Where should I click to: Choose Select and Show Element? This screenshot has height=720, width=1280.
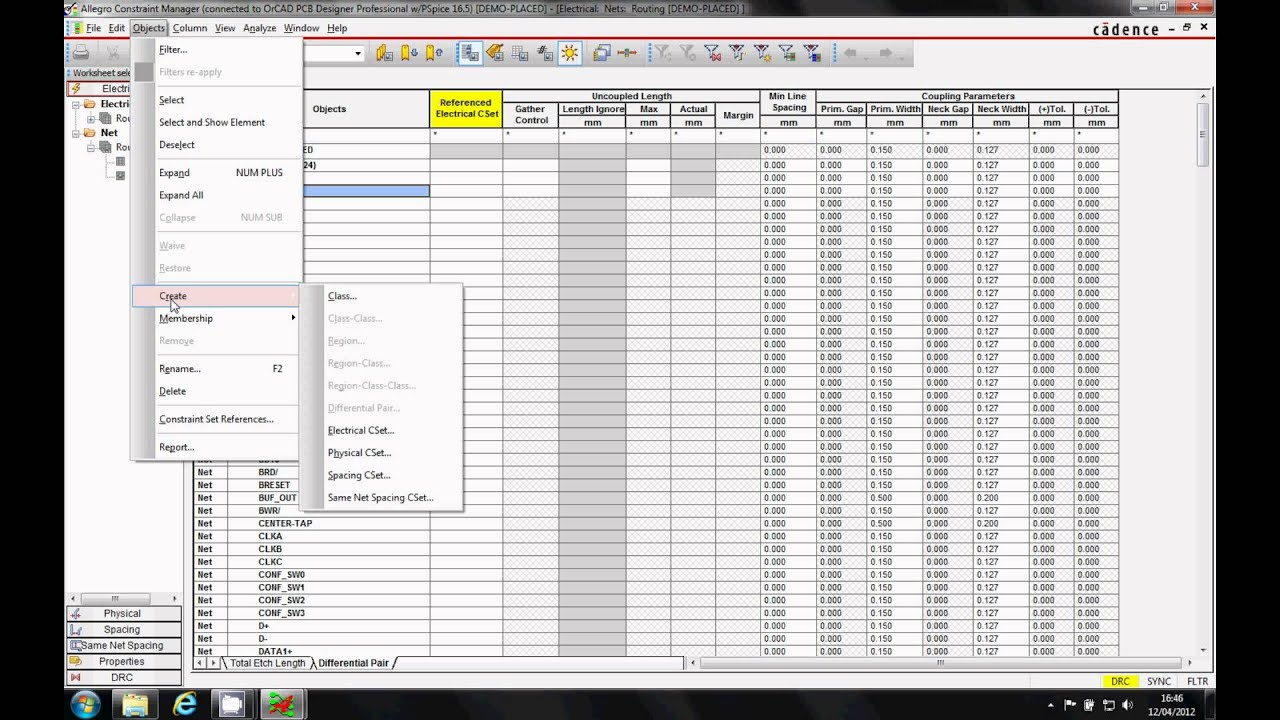pyautogui.click(x=217, y=122)
